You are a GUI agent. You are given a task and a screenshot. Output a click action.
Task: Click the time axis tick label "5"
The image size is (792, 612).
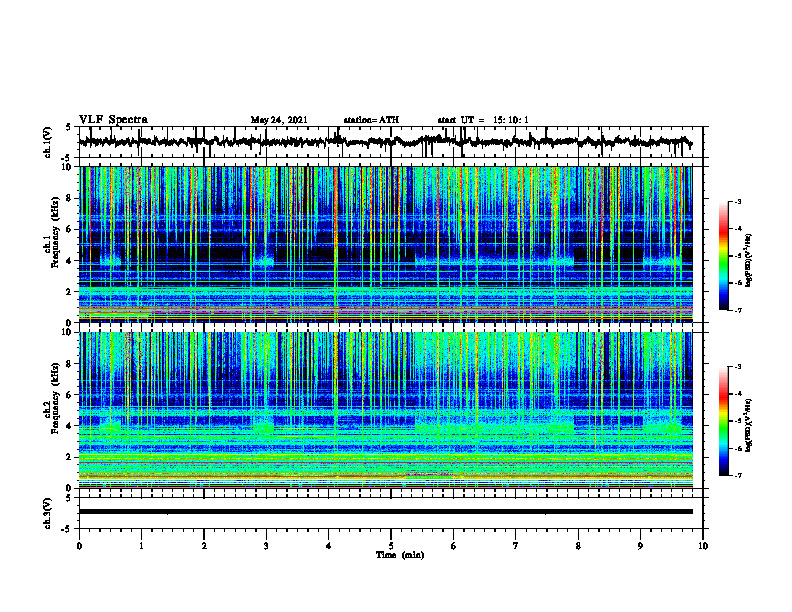coord(391,546)
